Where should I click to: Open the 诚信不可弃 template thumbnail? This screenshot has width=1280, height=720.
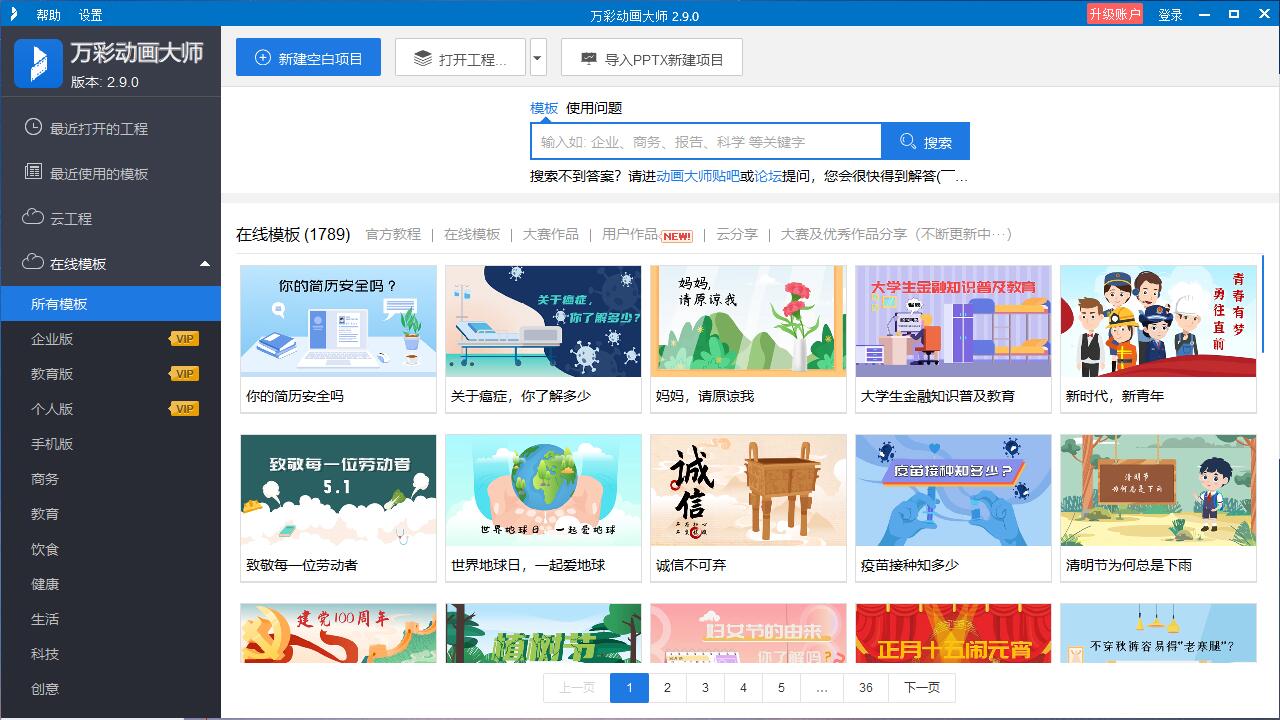coord(748,490)
